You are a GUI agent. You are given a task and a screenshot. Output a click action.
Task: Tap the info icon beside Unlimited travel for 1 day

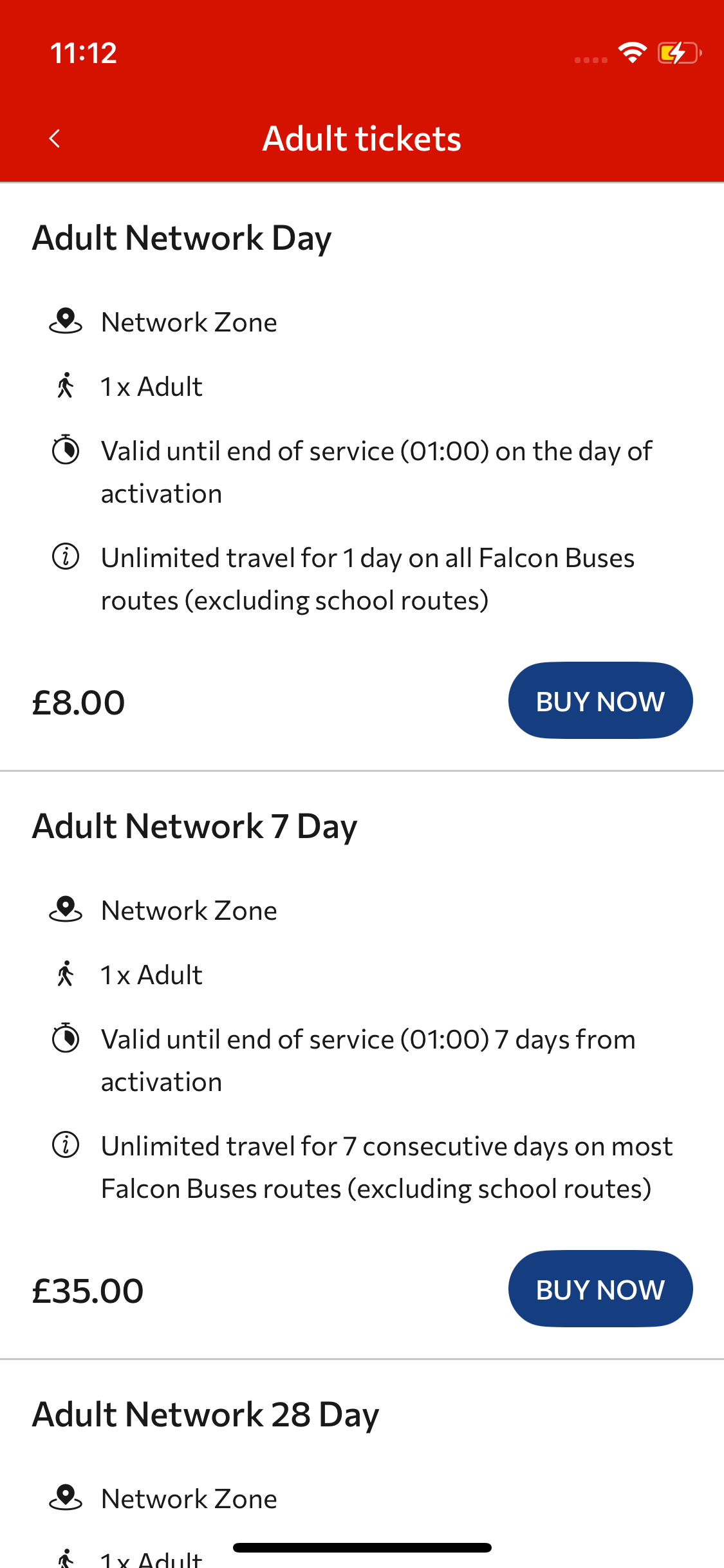tap(66, 557)
